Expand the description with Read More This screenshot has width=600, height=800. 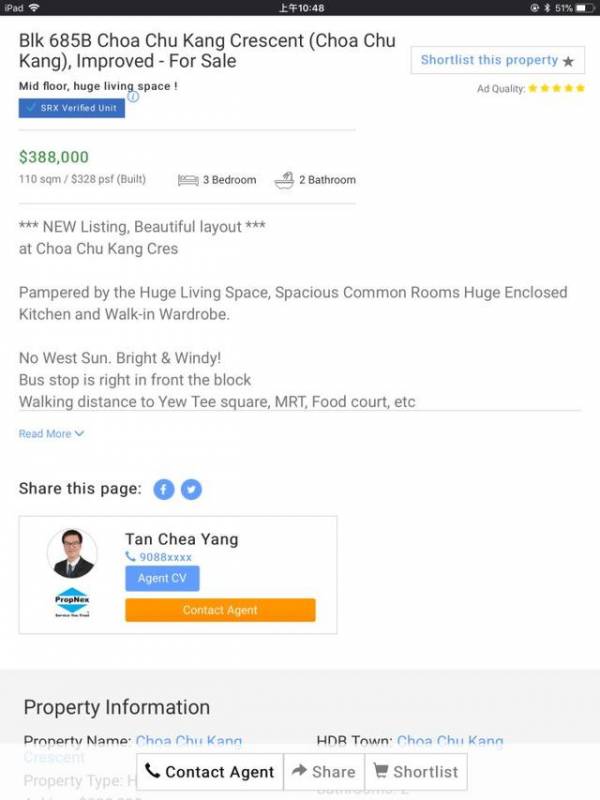pyautogui.click(x=51, y=434)
